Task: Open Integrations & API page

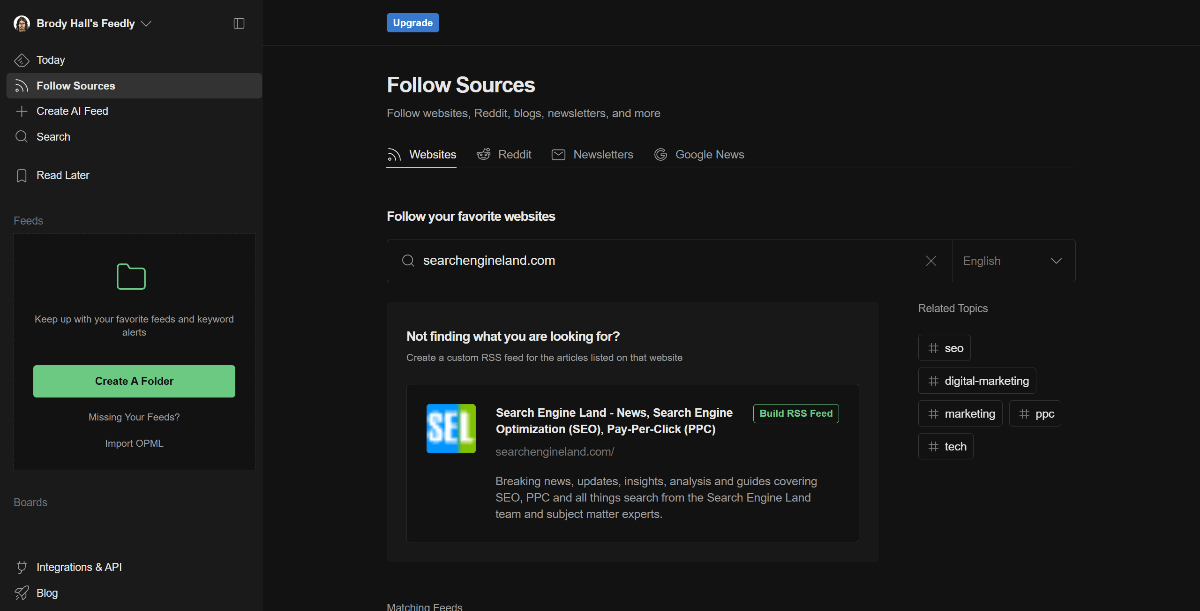Action: [x=134, y=567]
